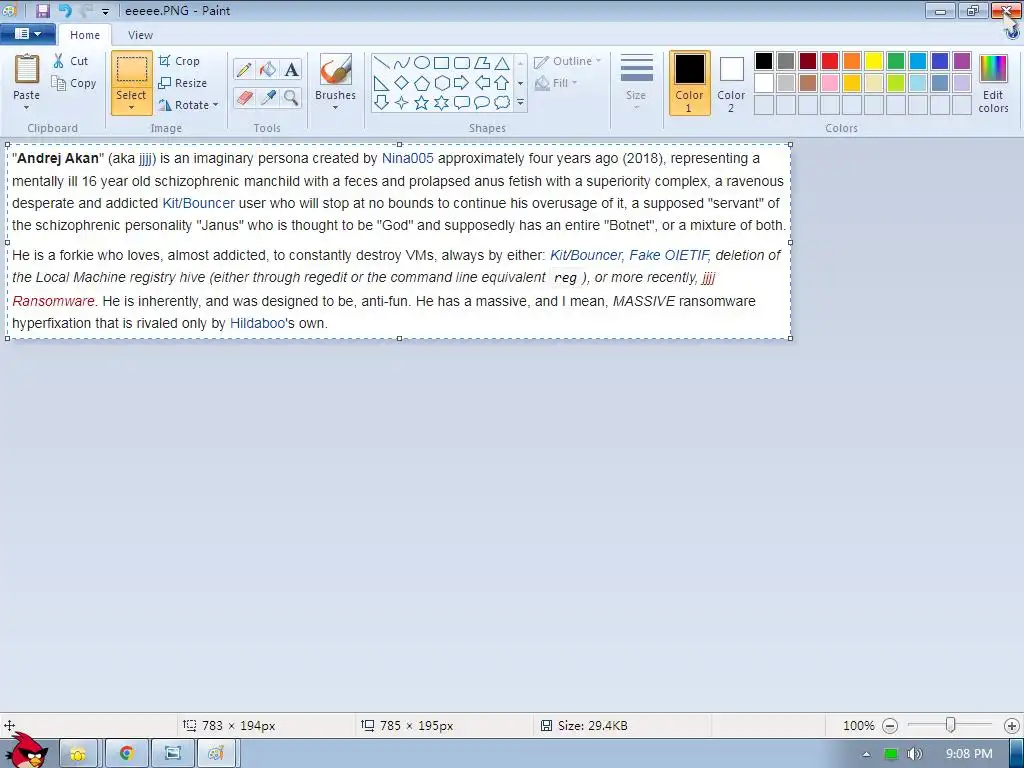Click the Save icon in title bar
The image size is (1024, 768).
point(42,10)
